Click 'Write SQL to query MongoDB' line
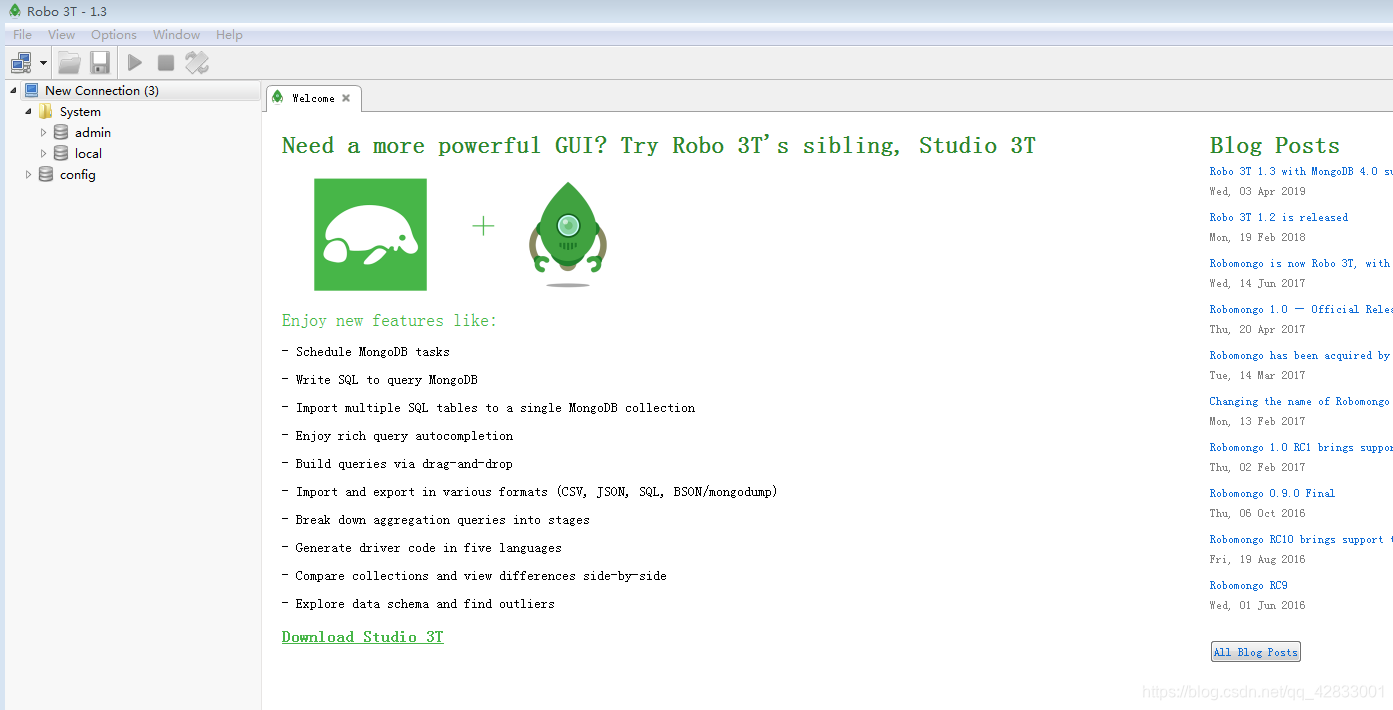The width and height of the screenshot is (1393, 710). (x=380, y=380)
